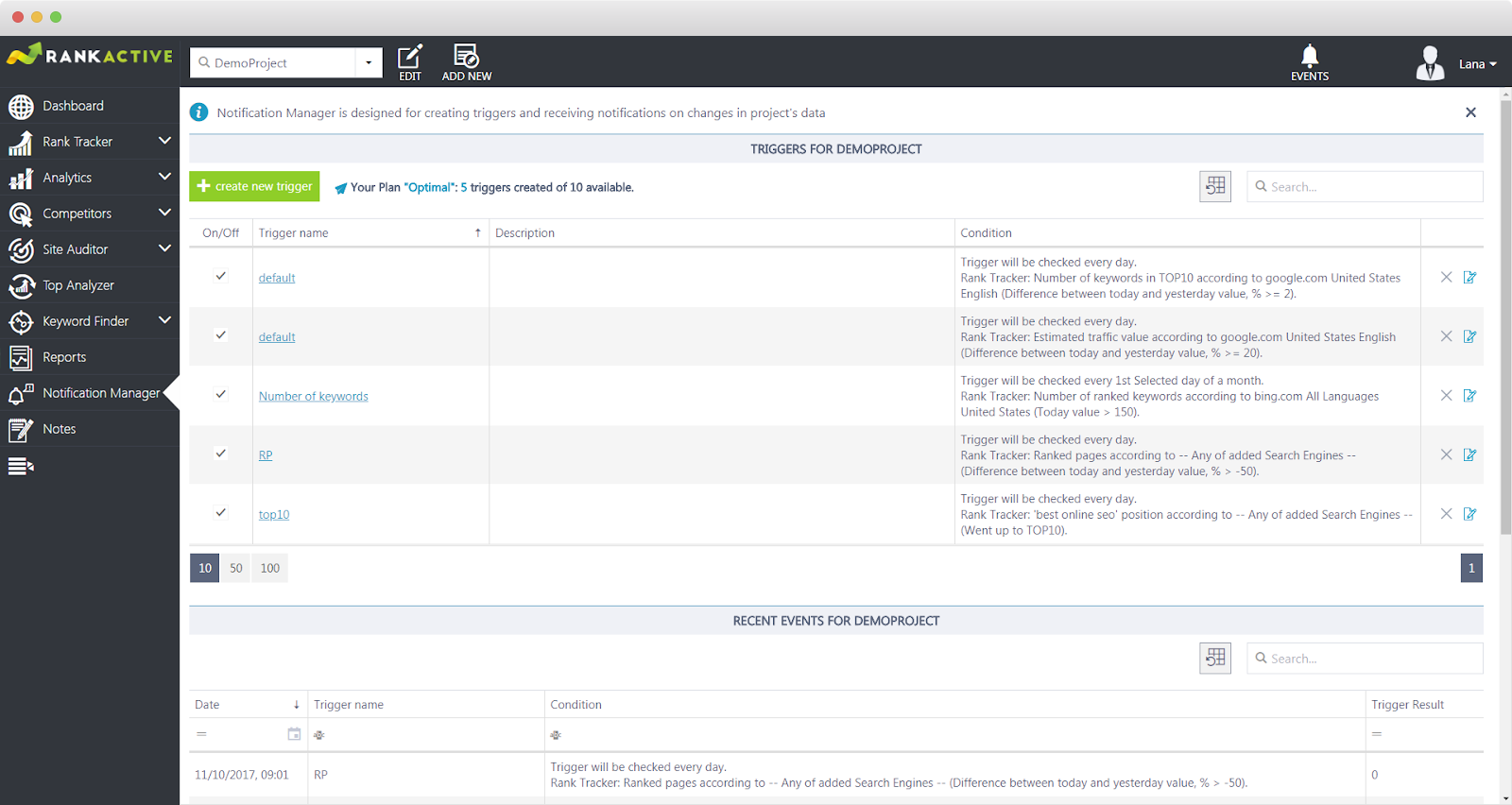The width and height of the screenshot is (1512, 805).
Task: Open the RP trigger link
Action: [x=266, y=455]
